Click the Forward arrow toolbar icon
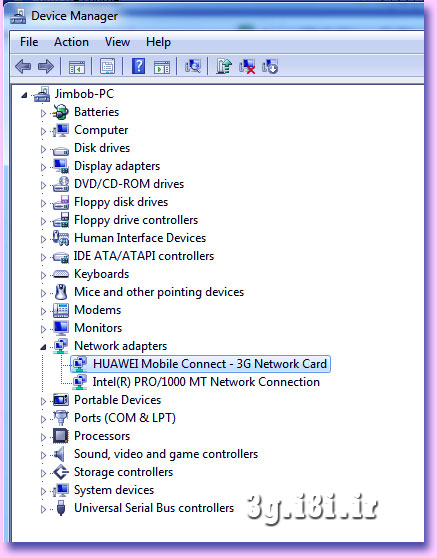Image resolution: width=437 pixels, height=558 pixels. tap(46, 67)
